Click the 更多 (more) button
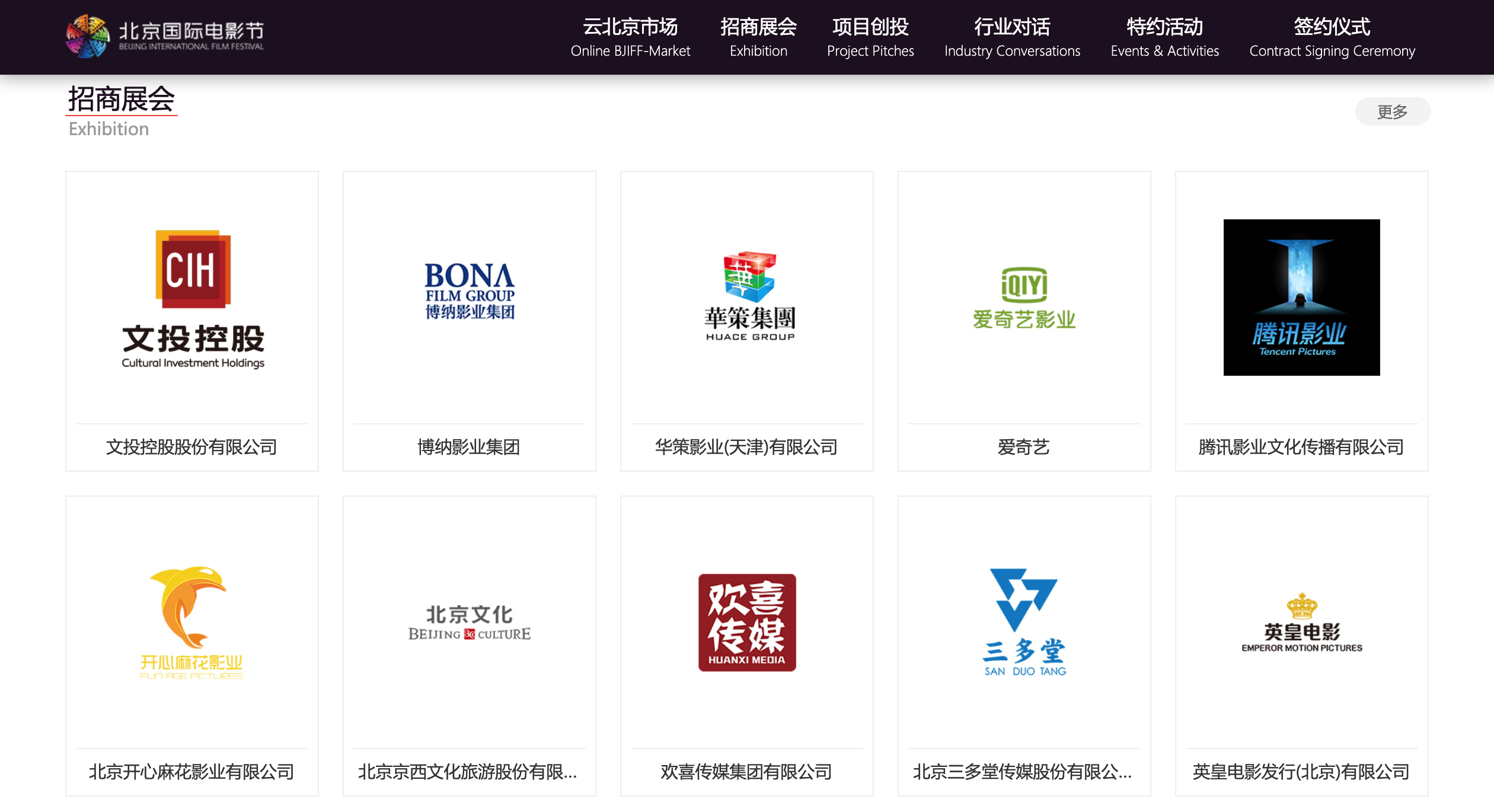Image resolution: width=1494 pixels, height=812 pixels. point(1392,111)
